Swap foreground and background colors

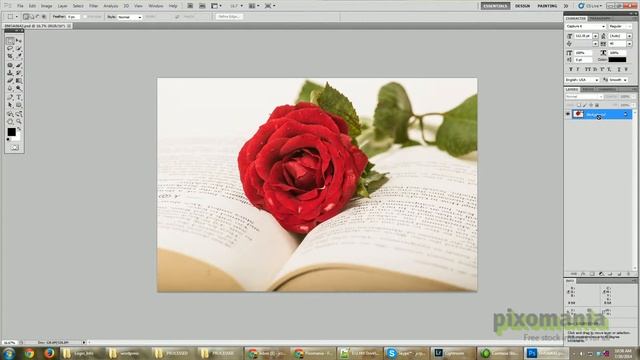[19, 129]
